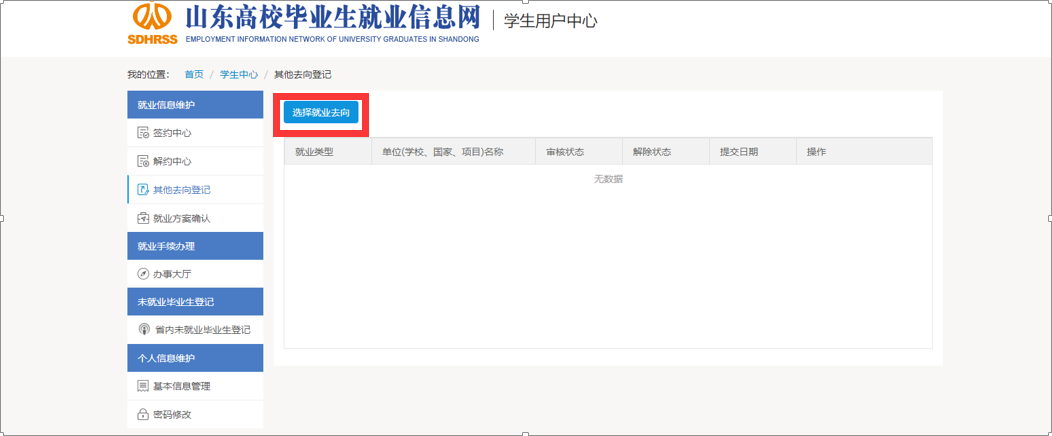
Task: Expand the 就业手续办理 section header
Action: [195, 246]
